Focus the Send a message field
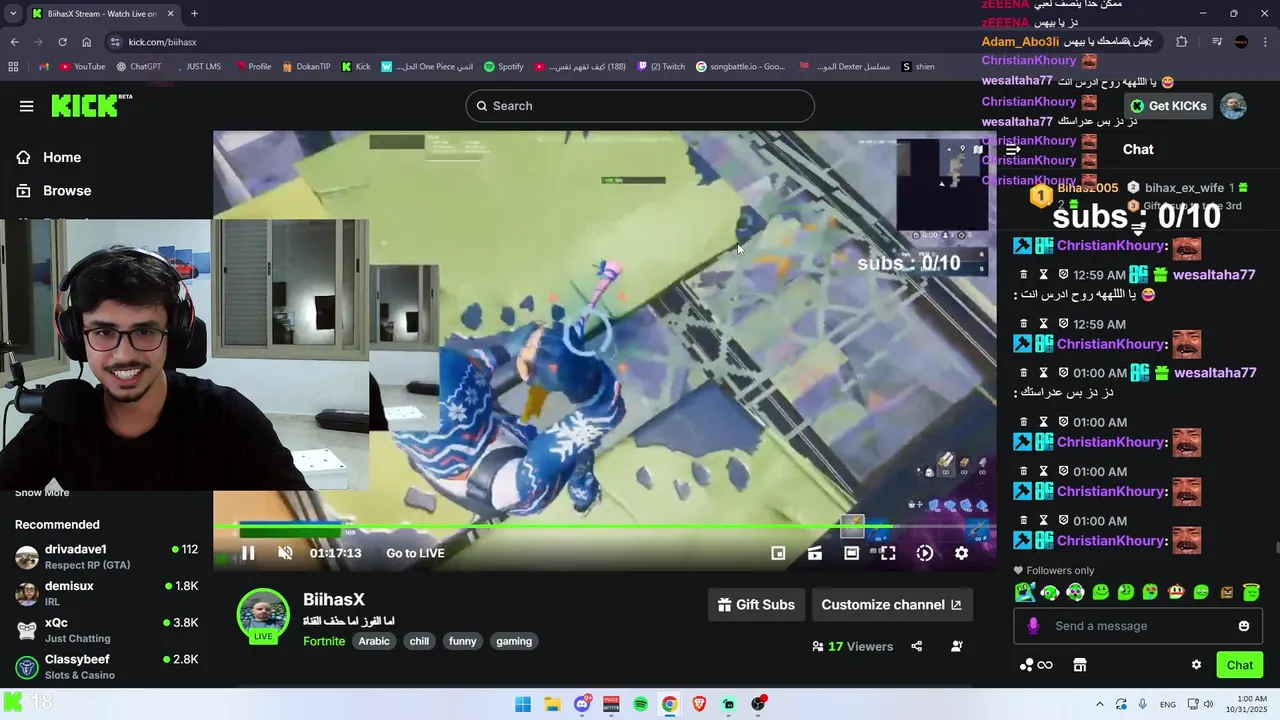This screenshot has height=720, width=1280. pyautogui.click(x=1140, y=626)
